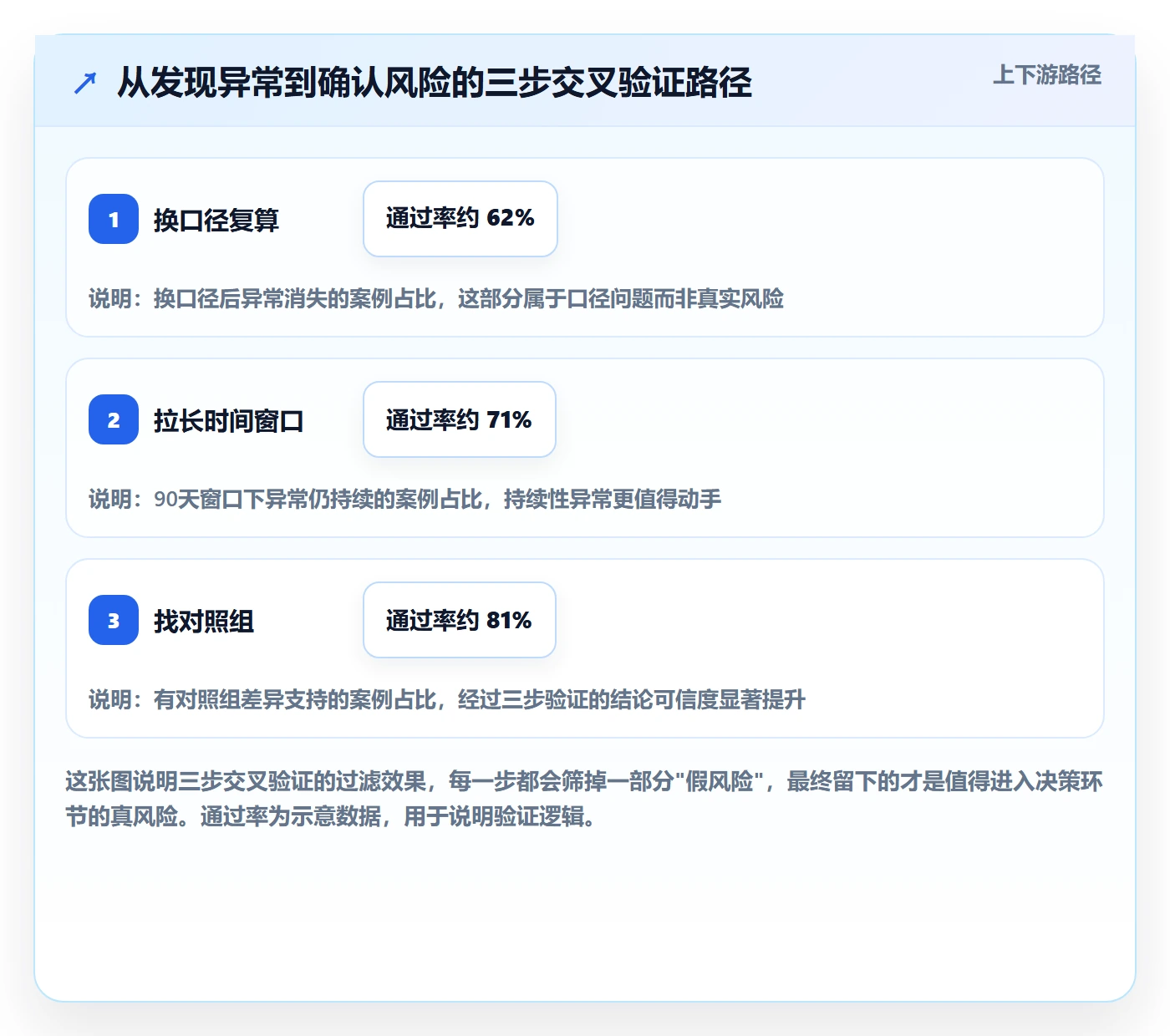Click the blue step 2 number badge
This screenshot has height=1036, width=1170.
point(114,419)
